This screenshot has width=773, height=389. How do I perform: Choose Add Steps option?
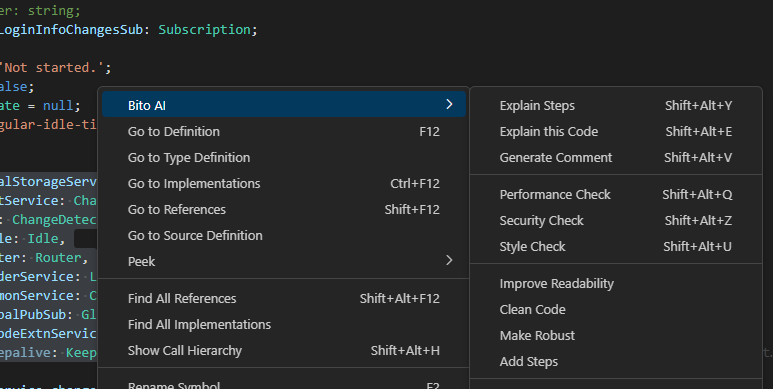(x=616, y=361)
